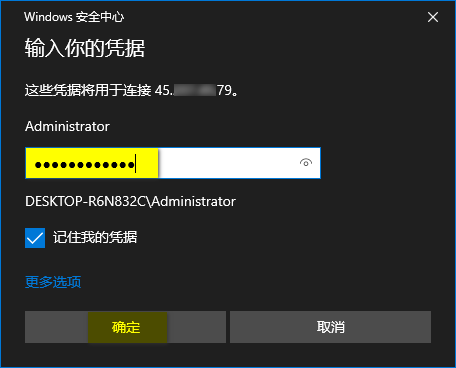The image size is (456, 368).
Task: Click the DESKTOP-R6N832C\Administrator domain text
Action: point(130,201)
